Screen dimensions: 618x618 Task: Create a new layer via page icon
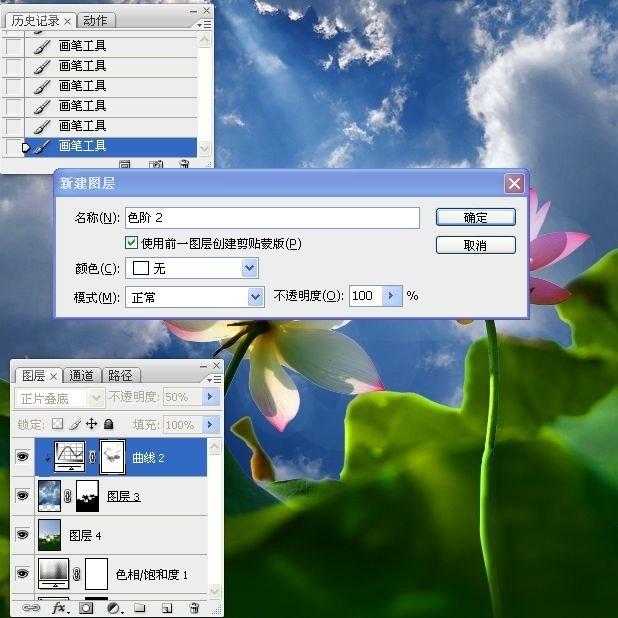[x=166, y=608]
